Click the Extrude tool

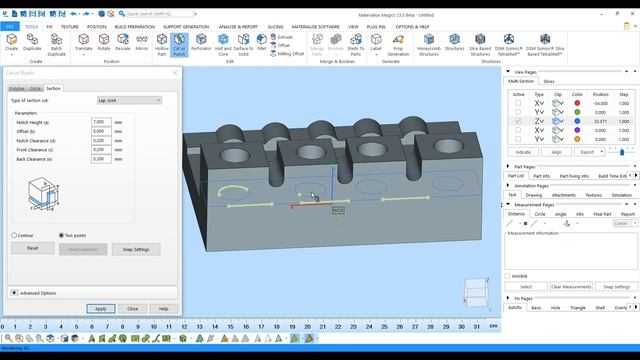(x=282, y=37)
